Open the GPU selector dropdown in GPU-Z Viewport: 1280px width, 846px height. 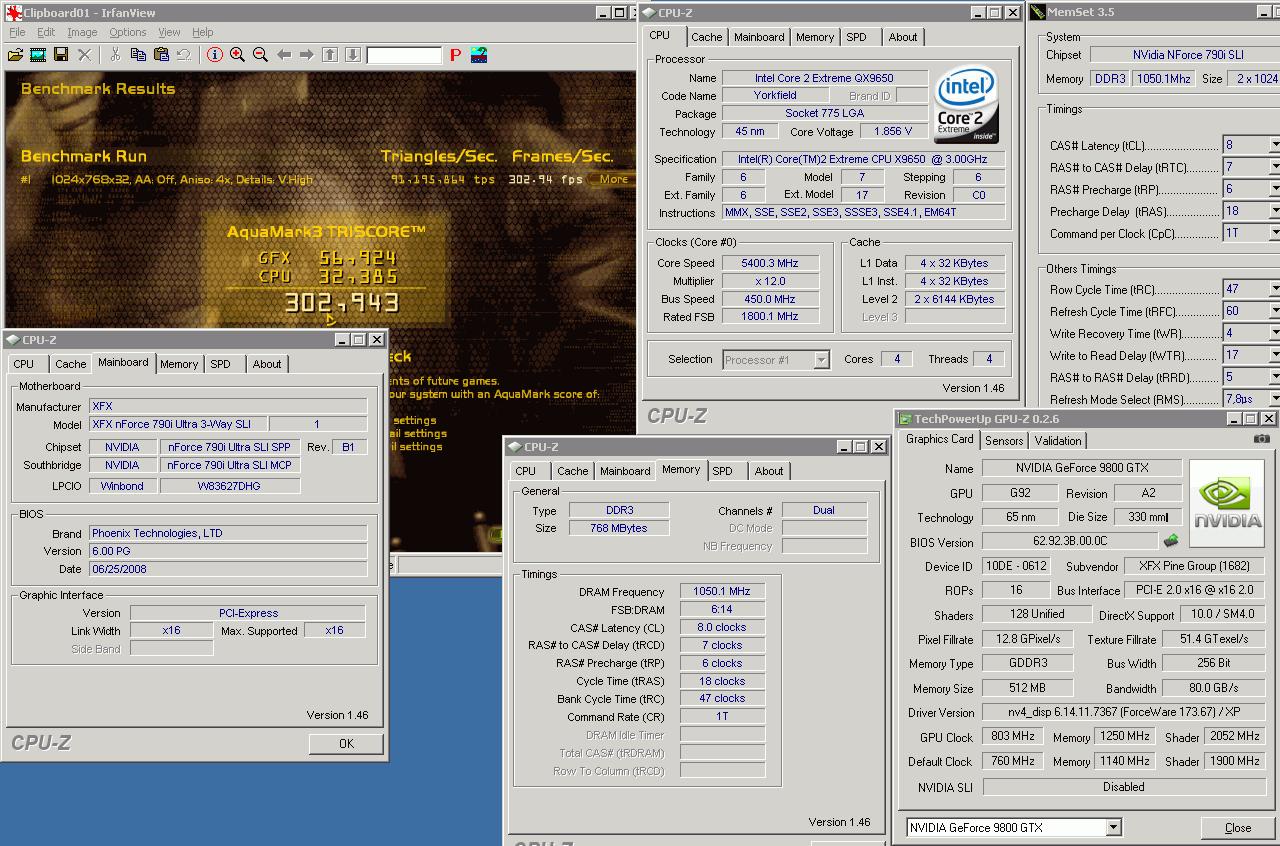(x=1113, y=828)
